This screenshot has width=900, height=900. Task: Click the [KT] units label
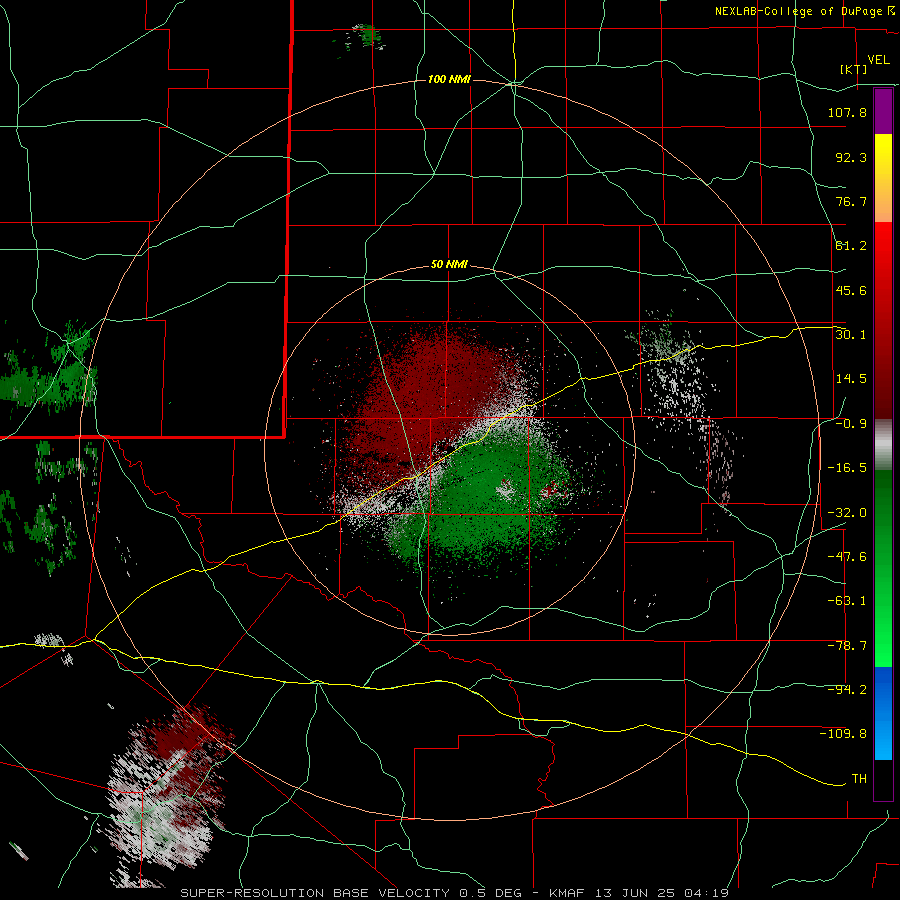pyautogui.click(x=853, y=70)
